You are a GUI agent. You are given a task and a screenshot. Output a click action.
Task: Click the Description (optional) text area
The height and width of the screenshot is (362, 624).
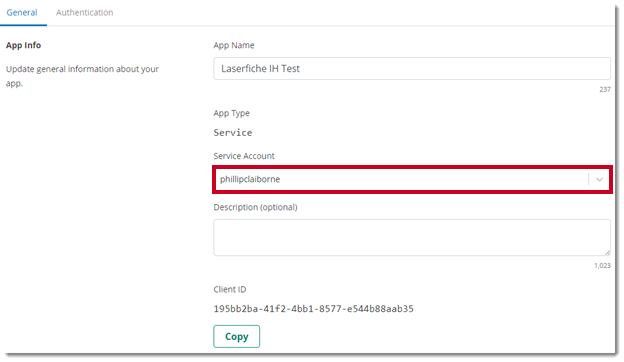pos(411,237)
